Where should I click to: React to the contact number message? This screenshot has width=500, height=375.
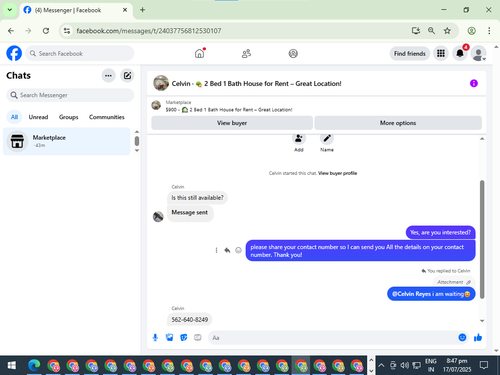[x=238, y=250]
